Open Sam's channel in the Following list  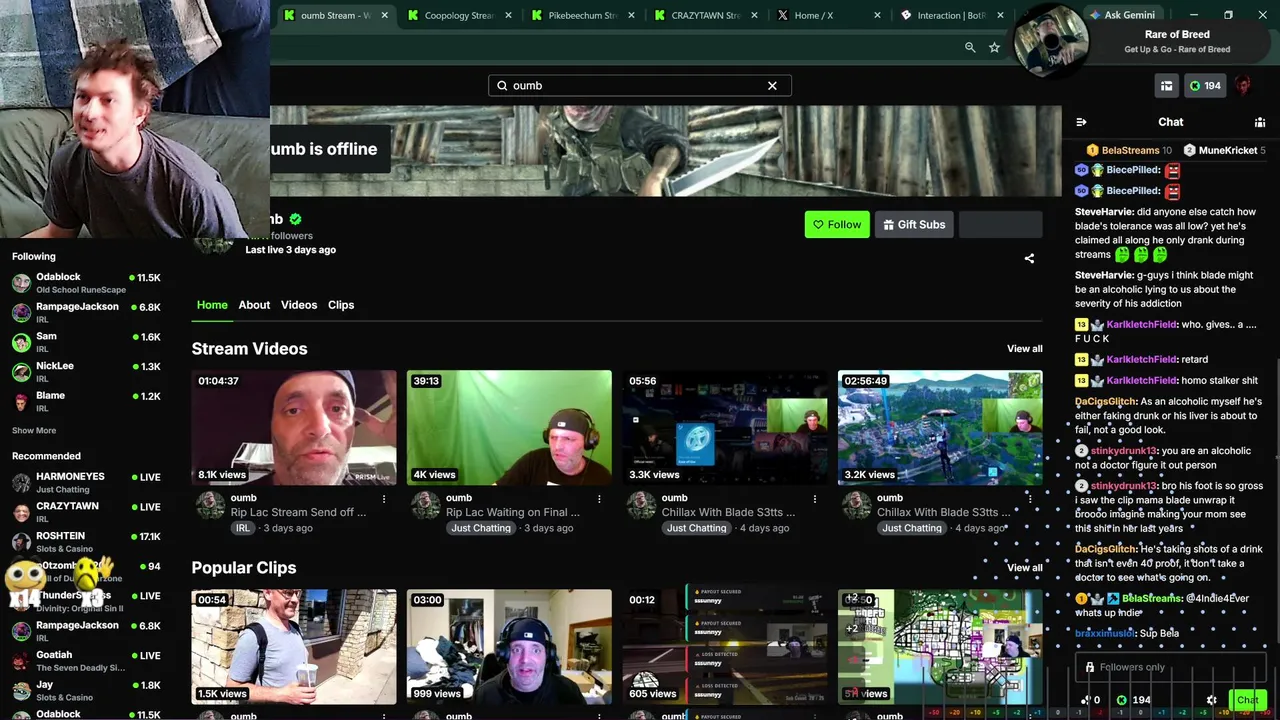(86, 342)
